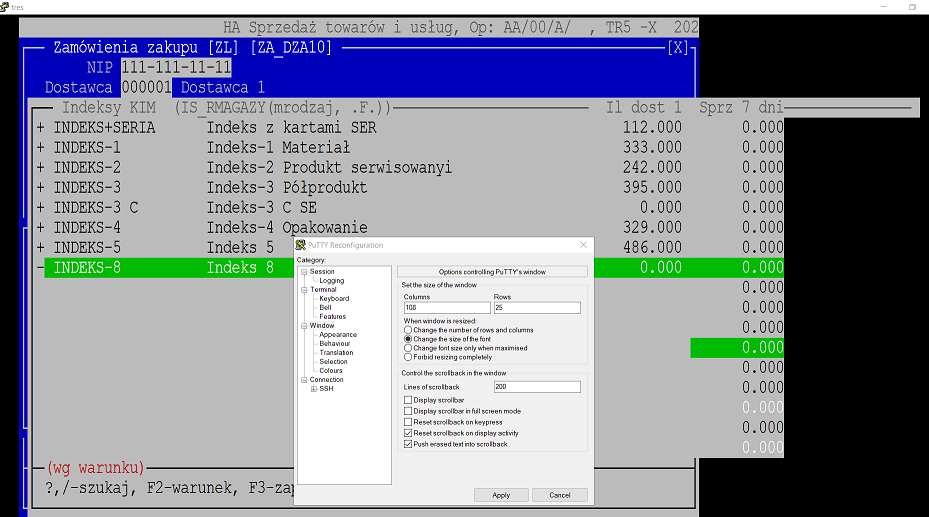Click the Dostawca code field 000001
Screen dimensions: 929x517
coord(147,88)
